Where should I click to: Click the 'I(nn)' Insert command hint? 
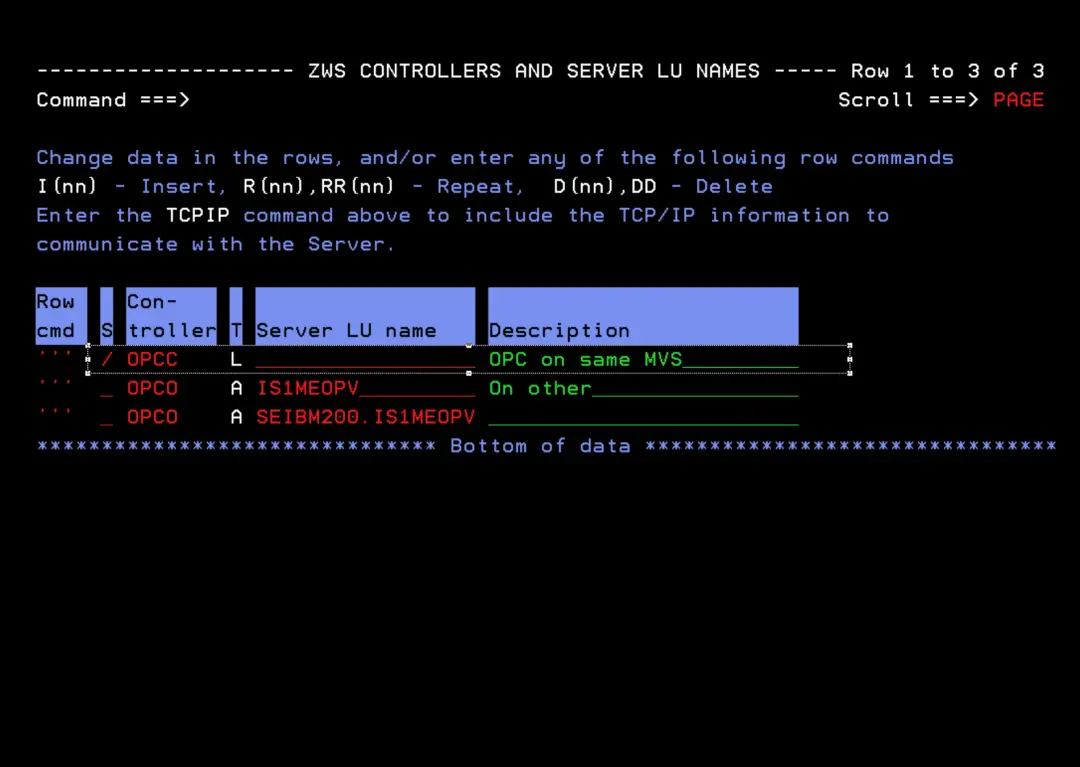click(67, 186)
